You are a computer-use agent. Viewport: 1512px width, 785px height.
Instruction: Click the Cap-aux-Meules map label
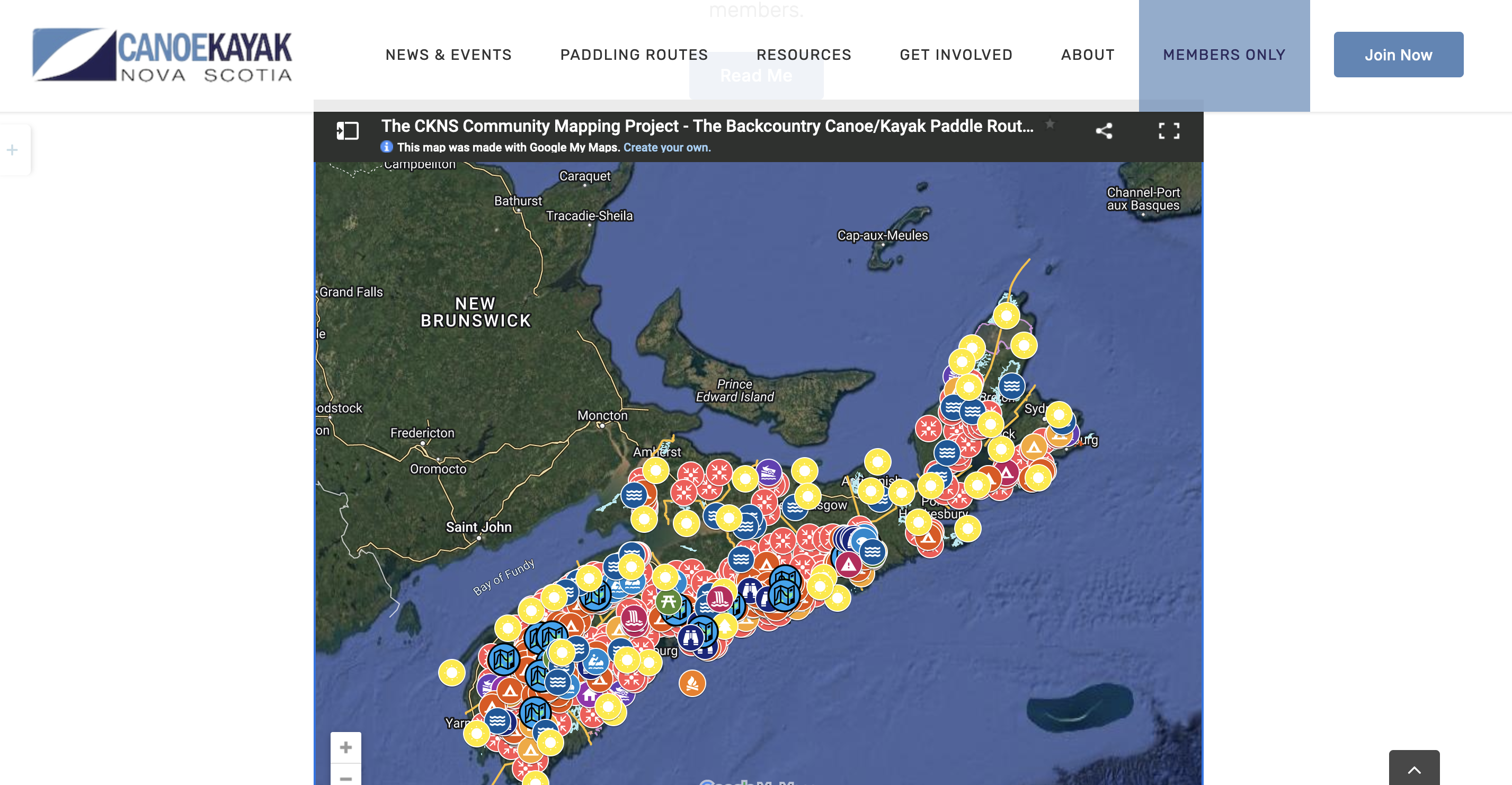pyautogui.click(x=882, y=235)
